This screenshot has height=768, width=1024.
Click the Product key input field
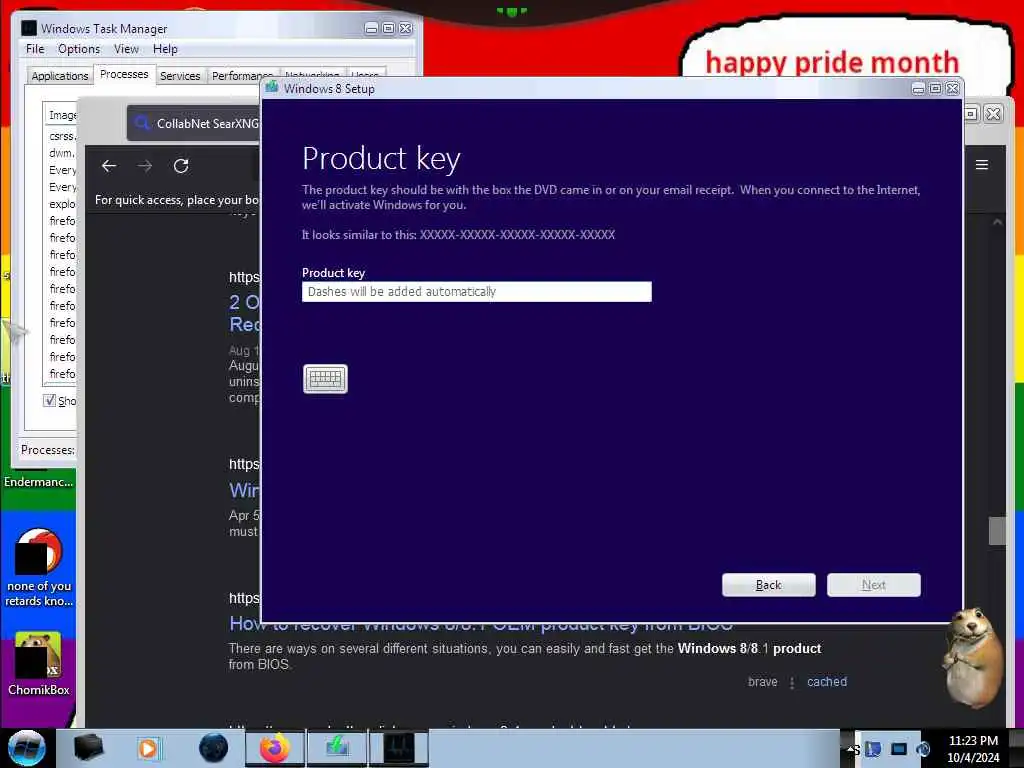[x=477, y=291]
